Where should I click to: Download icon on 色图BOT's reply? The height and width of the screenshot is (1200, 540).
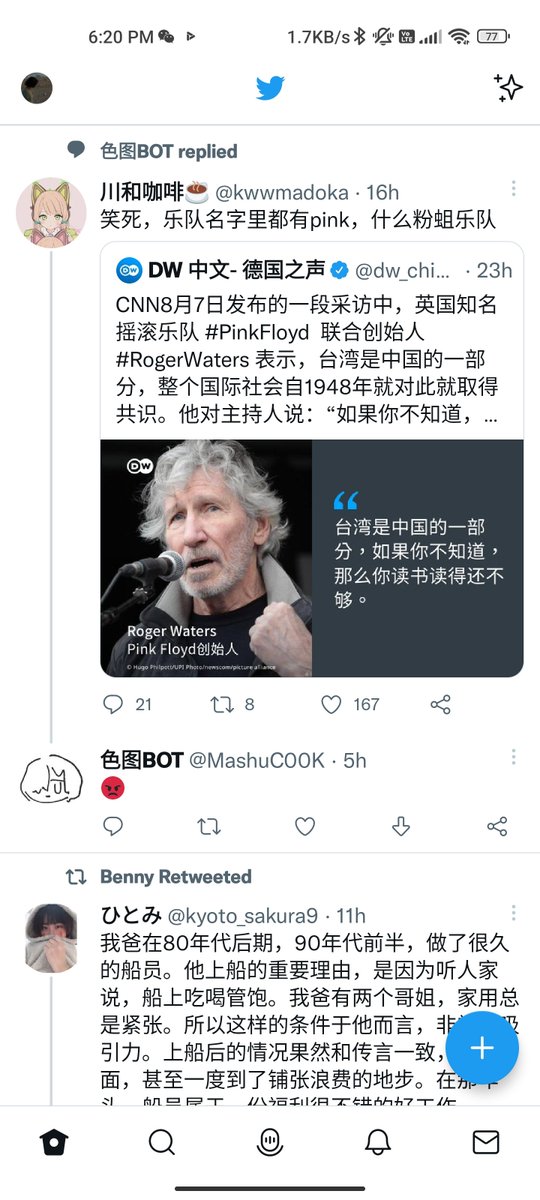pyautogui.click(x=401, y=826)
